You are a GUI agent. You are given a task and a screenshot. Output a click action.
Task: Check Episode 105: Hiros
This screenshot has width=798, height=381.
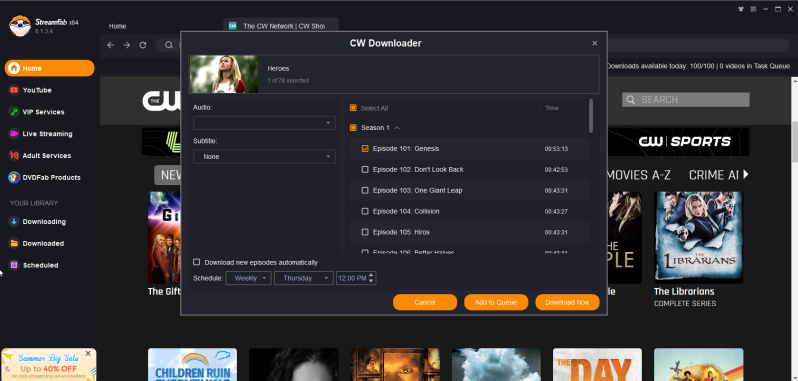(364, 232)
